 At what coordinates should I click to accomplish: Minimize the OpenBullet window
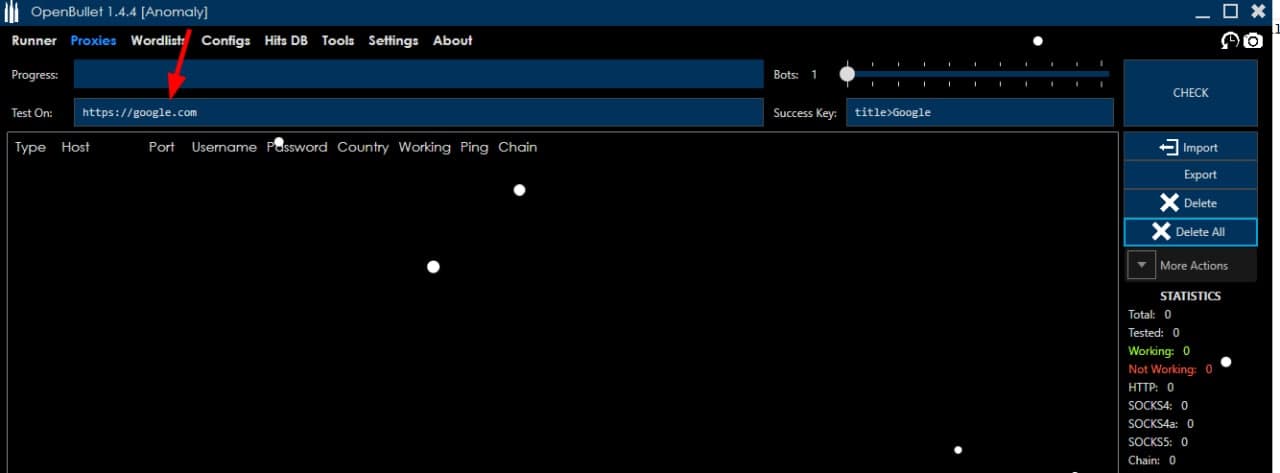point(1204,12)
